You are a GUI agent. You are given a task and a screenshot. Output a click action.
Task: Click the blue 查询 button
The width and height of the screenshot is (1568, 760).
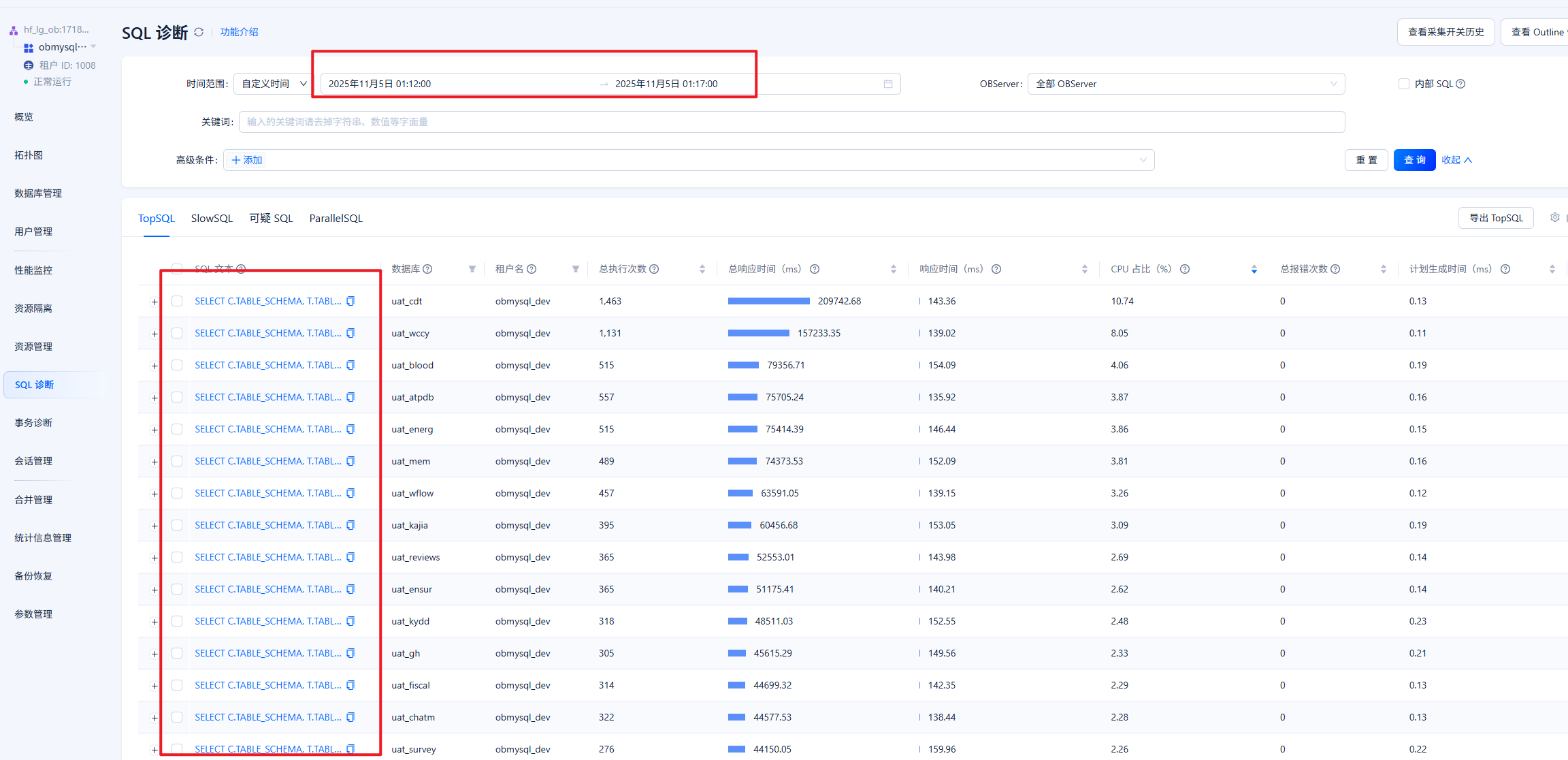(1414, 160)
